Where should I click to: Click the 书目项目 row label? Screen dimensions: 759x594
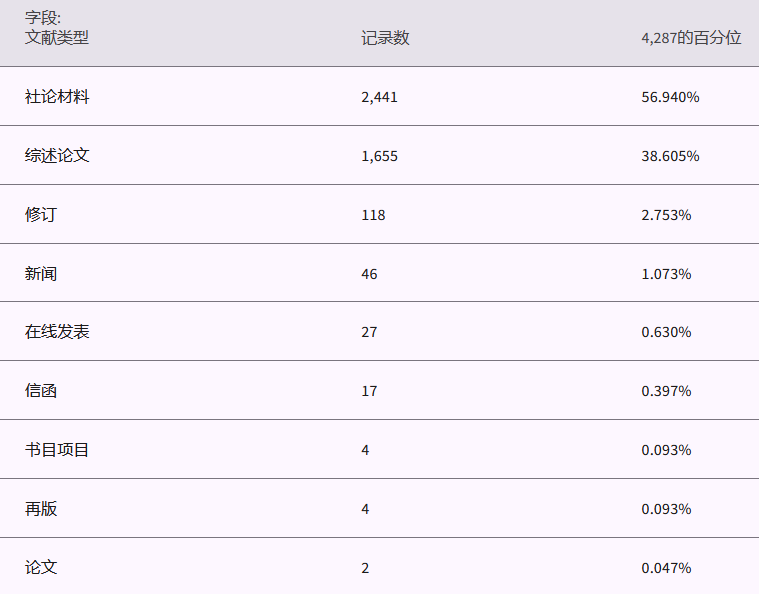coord(57,450)
